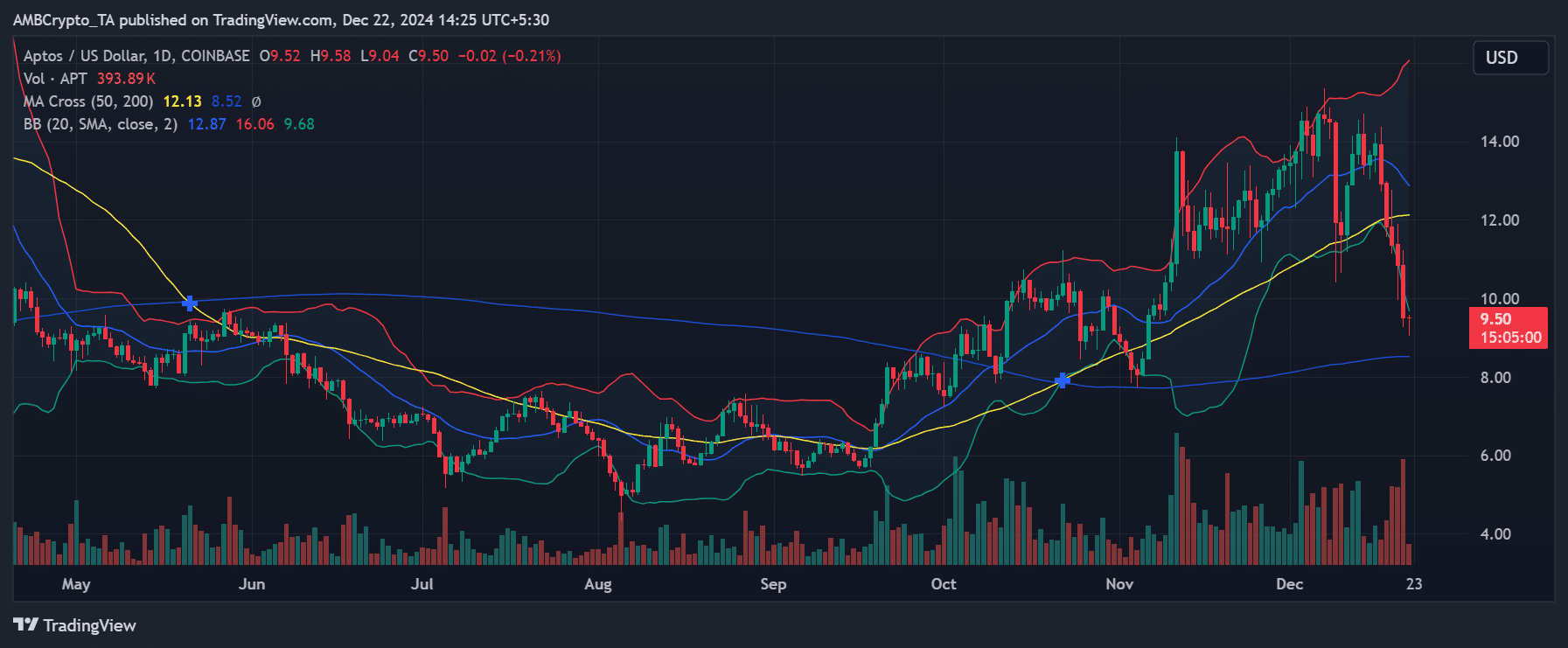This screenshot has height=648, width=1568.
Task: Click the death cross marker near late May
Action: coord(189,303)
